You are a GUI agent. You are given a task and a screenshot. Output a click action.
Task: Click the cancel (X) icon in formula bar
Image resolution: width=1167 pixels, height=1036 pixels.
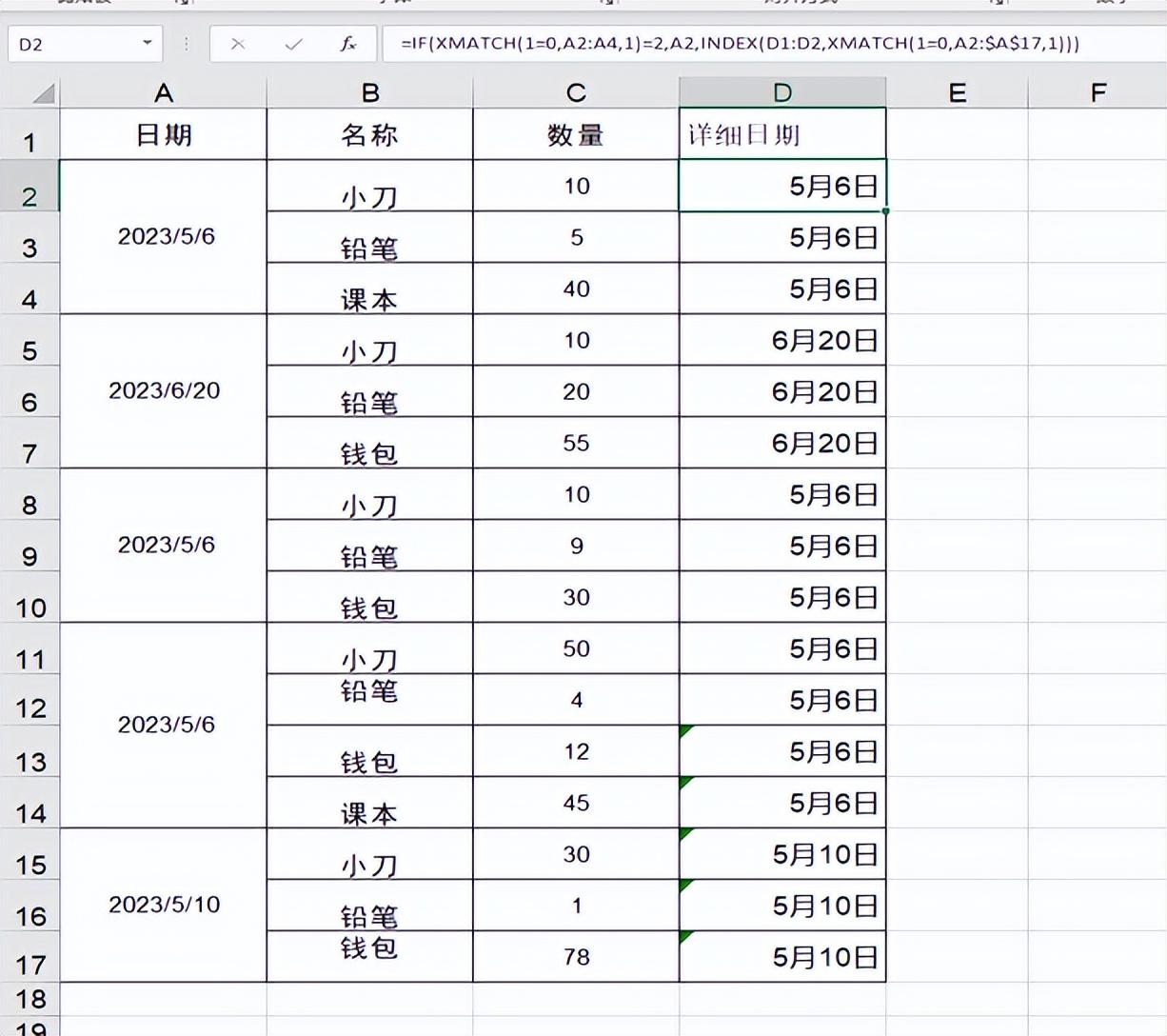pos(238,44)
